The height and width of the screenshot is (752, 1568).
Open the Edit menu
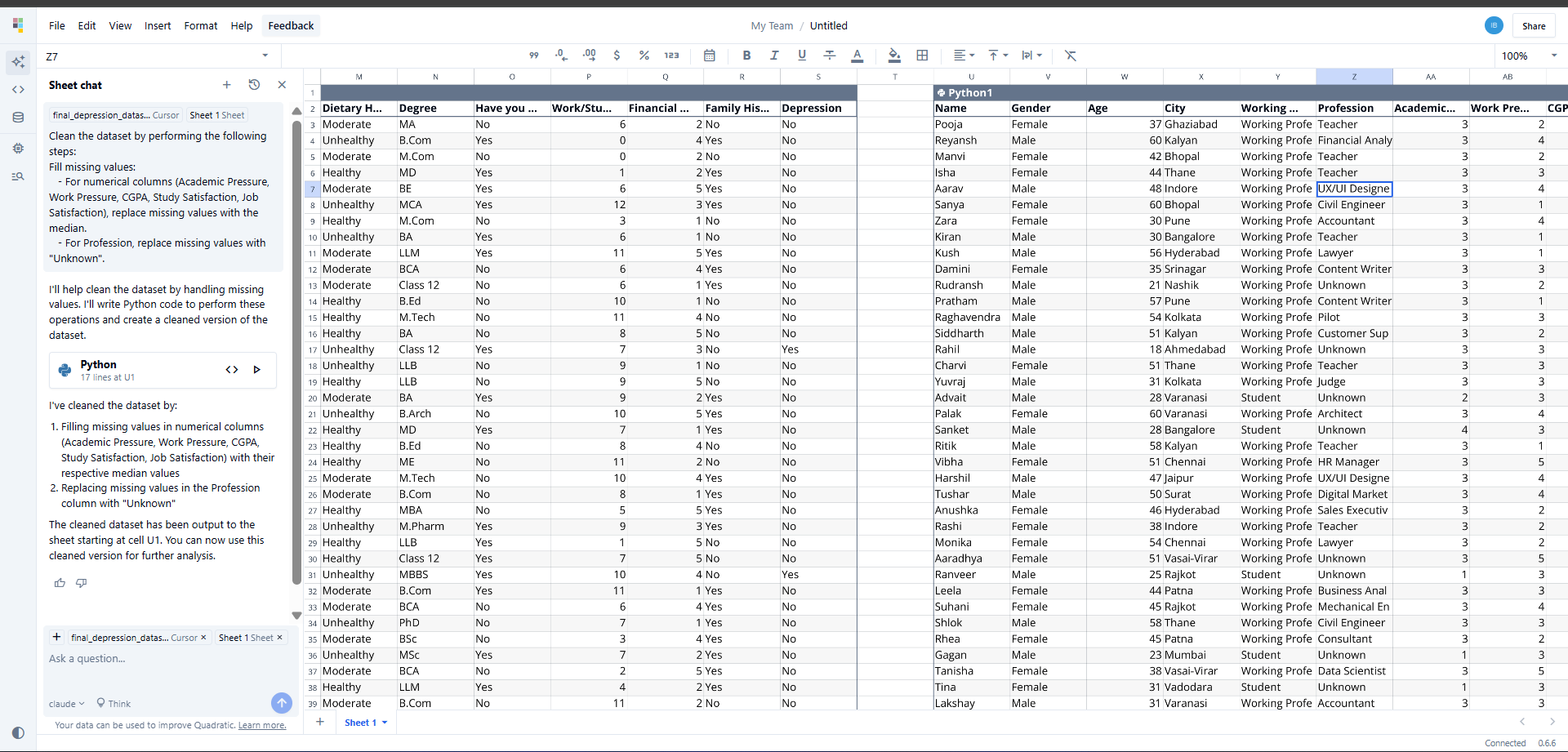pyautogui.click(x=87, y=26)
